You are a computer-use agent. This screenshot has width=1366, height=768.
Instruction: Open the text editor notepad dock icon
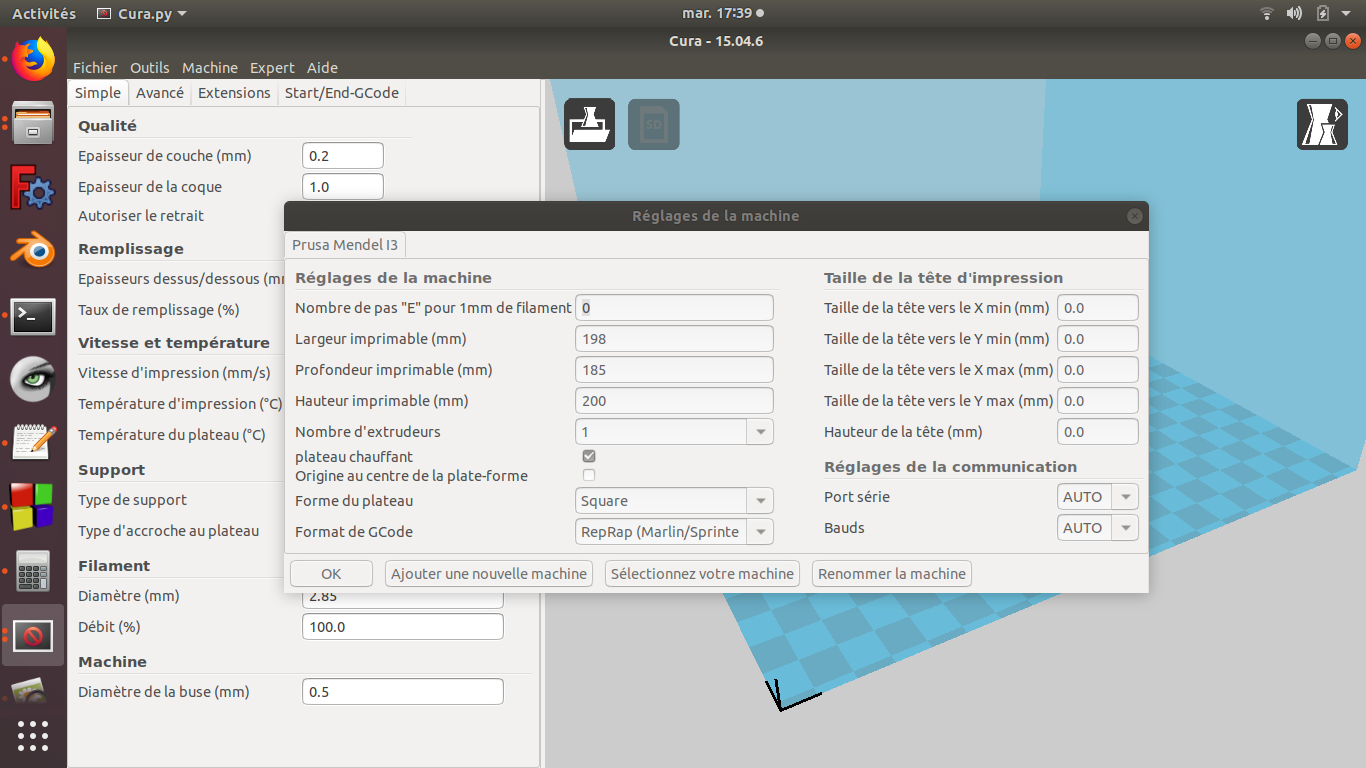point(33,443)
